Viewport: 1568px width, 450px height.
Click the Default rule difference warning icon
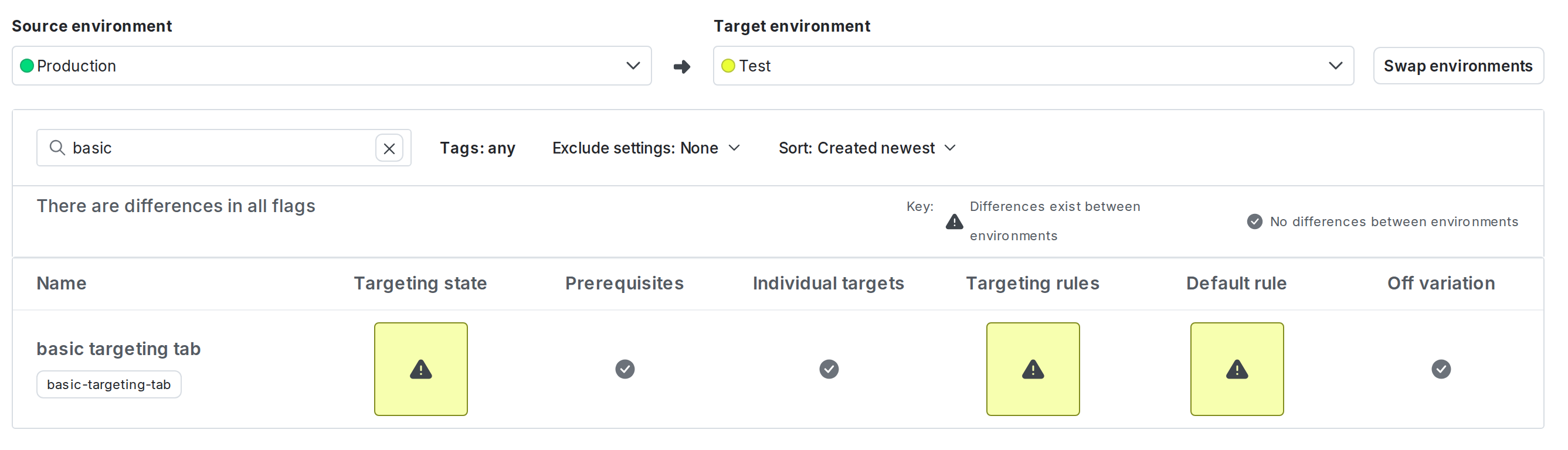(x=1236, y=369)
